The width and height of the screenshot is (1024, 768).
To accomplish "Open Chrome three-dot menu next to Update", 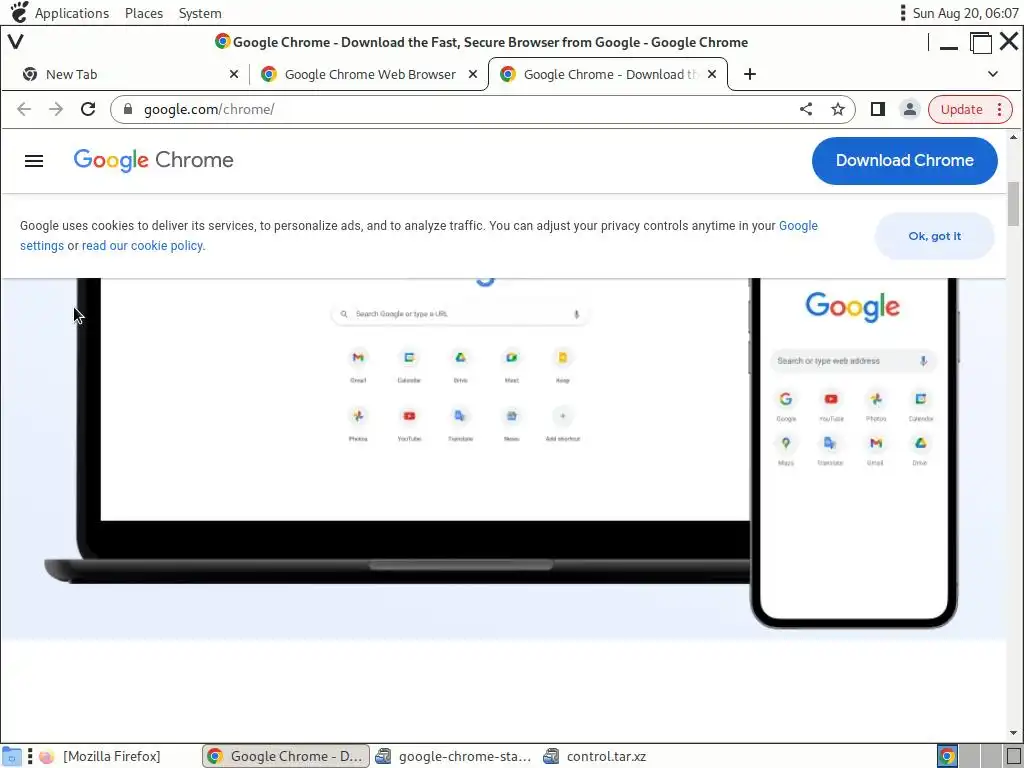I will [x=999, y=109].
